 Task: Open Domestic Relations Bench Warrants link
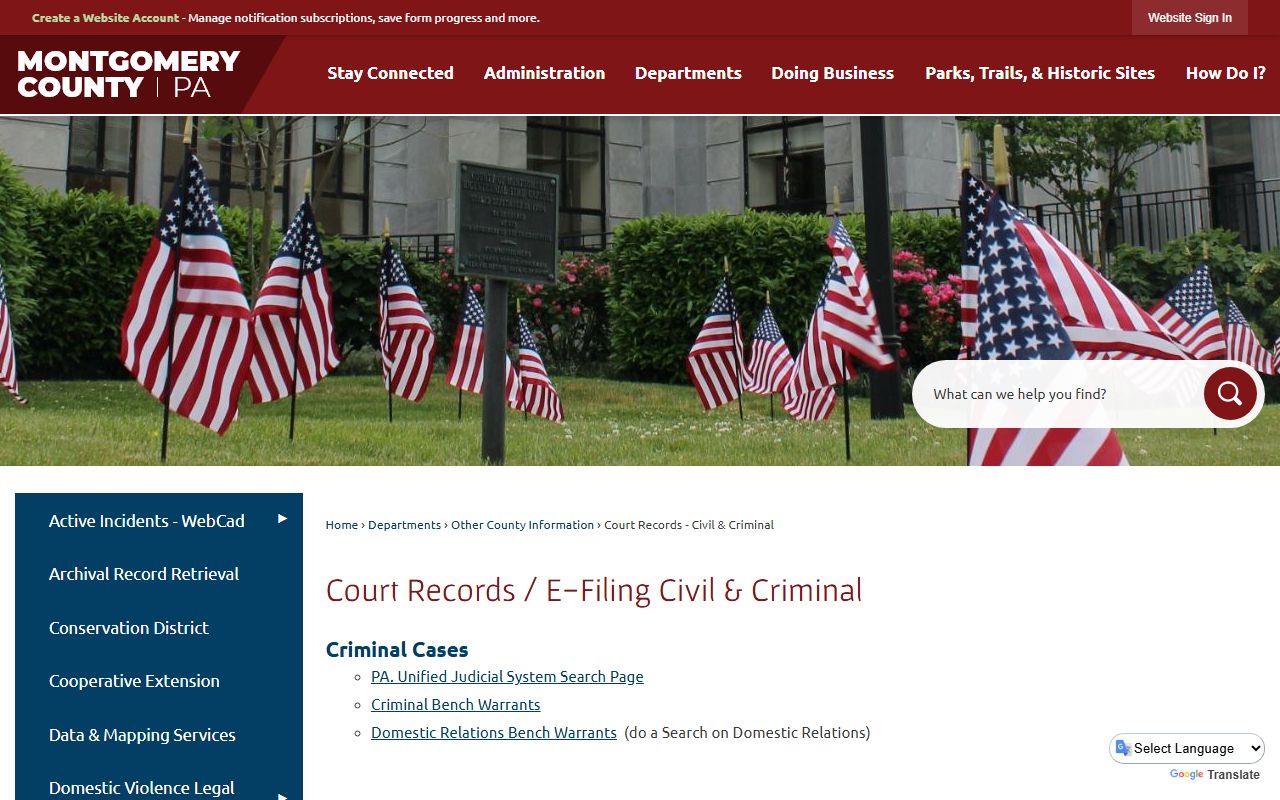494,733
